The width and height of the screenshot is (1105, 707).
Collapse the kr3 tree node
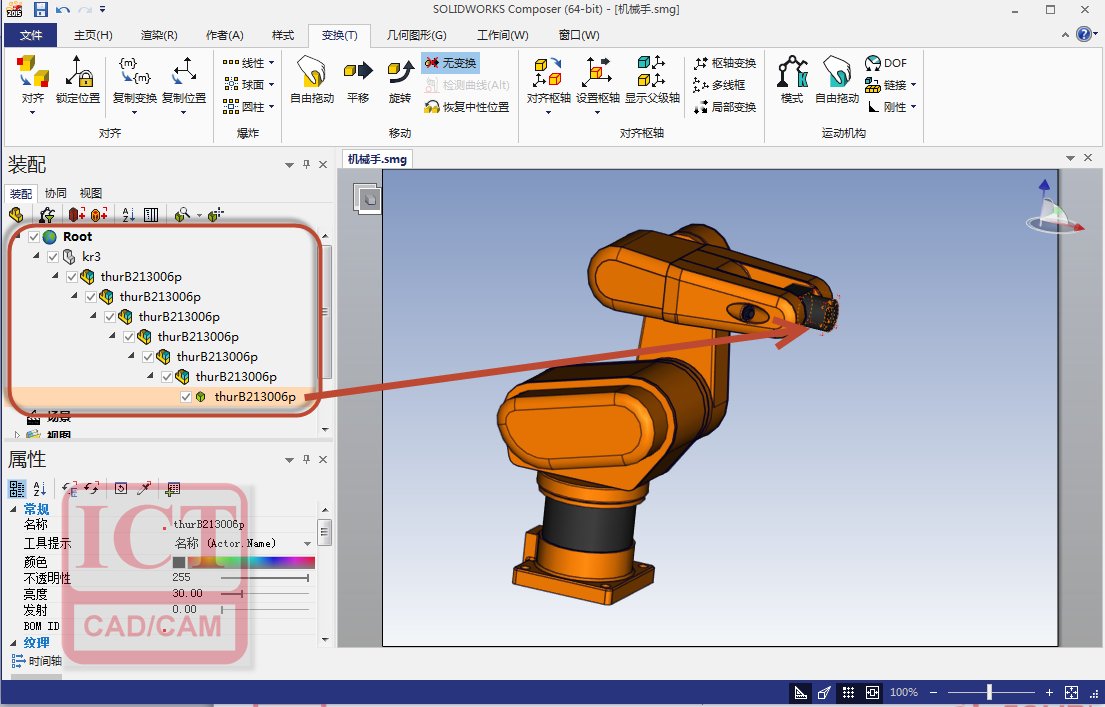click(37, 257)
